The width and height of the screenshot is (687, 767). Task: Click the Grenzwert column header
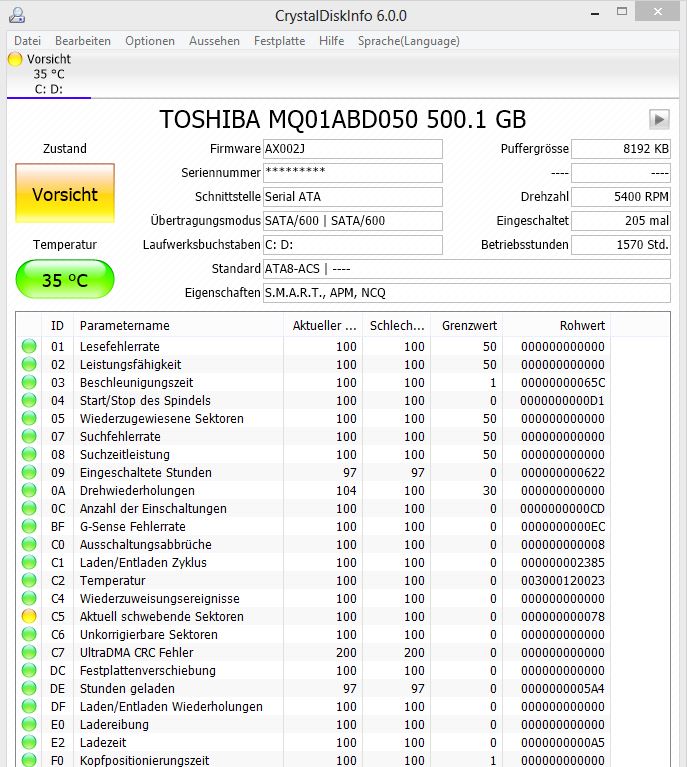click(467, 326)
